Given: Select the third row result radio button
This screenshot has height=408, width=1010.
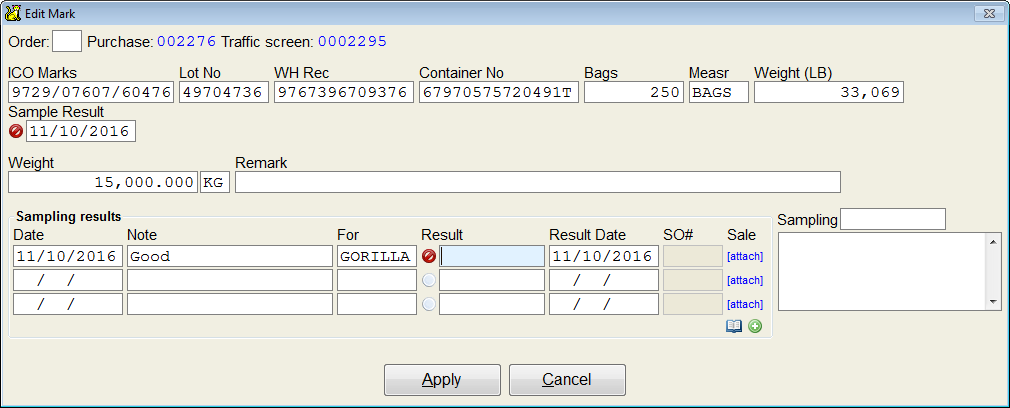Looking at the screenshot, I should pos(428,304).
